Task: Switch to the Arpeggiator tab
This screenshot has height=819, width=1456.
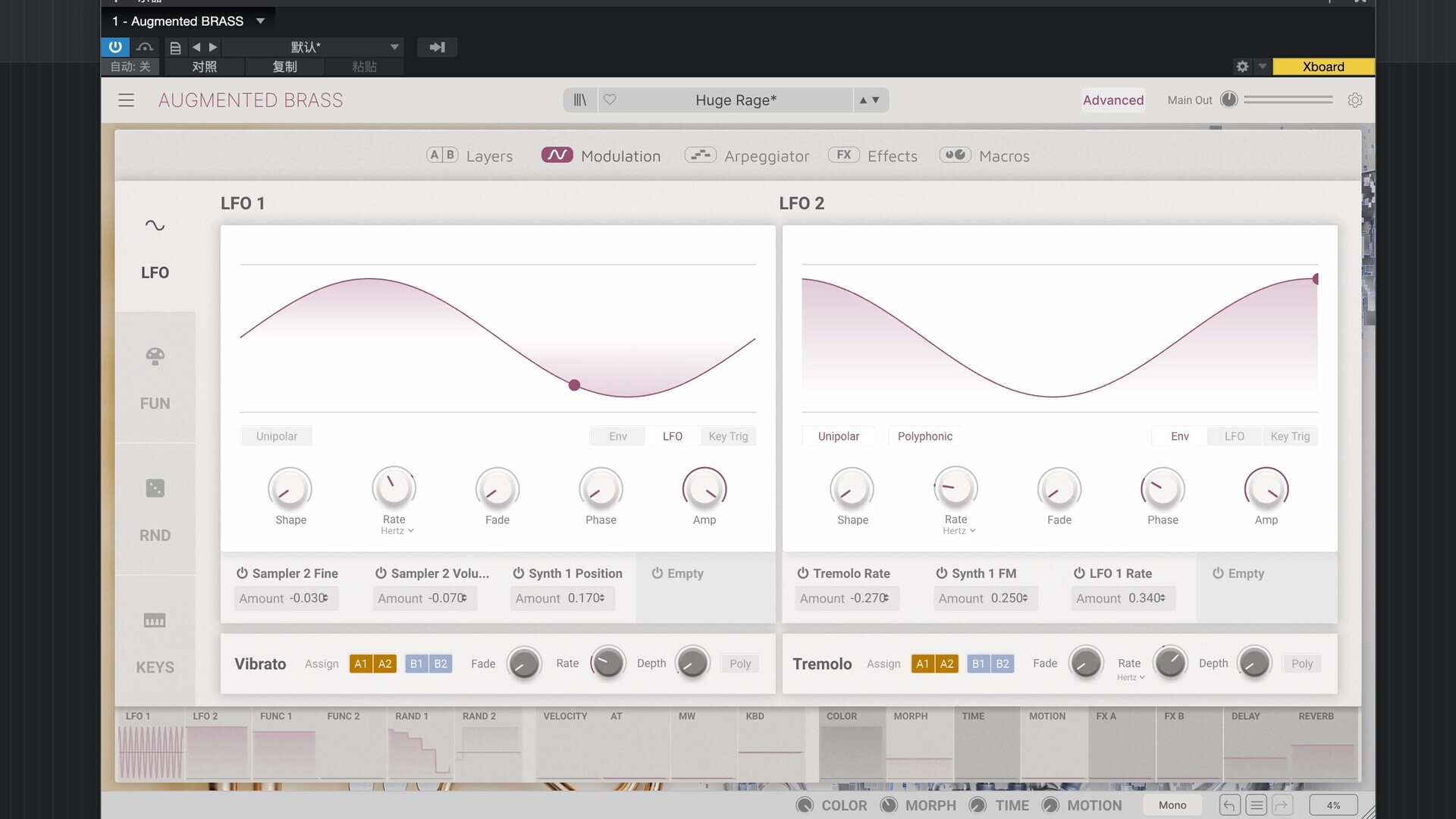Action: point(747,155)
